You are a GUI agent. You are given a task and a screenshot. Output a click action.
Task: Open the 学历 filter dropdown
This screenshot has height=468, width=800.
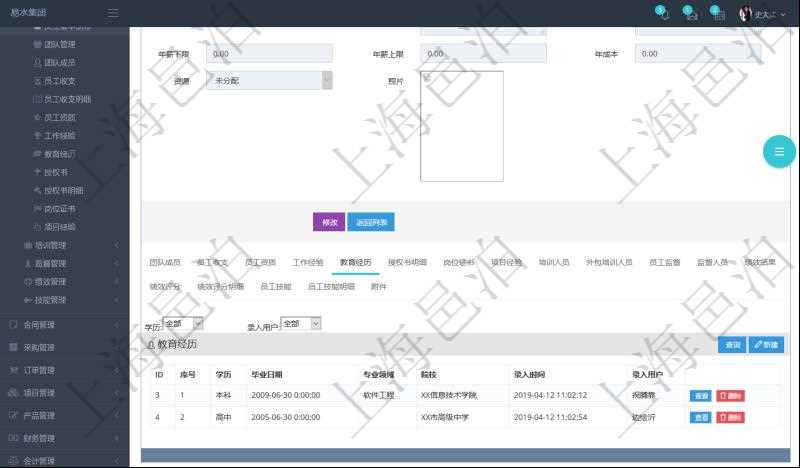pyautogui.click(x=183, y=324)
